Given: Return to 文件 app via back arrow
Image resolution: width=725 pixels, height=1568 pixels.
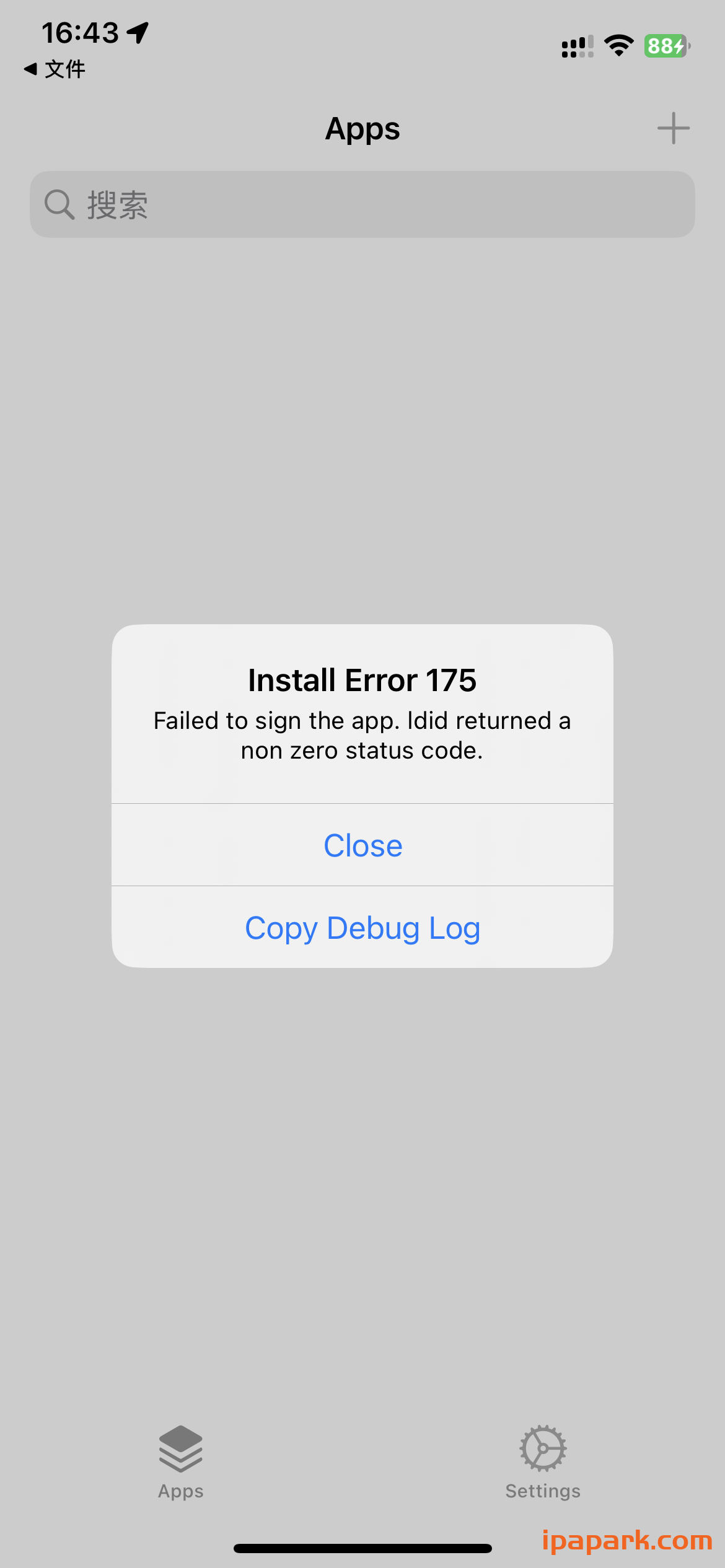Looking at the screenshot, I should 55,69.
